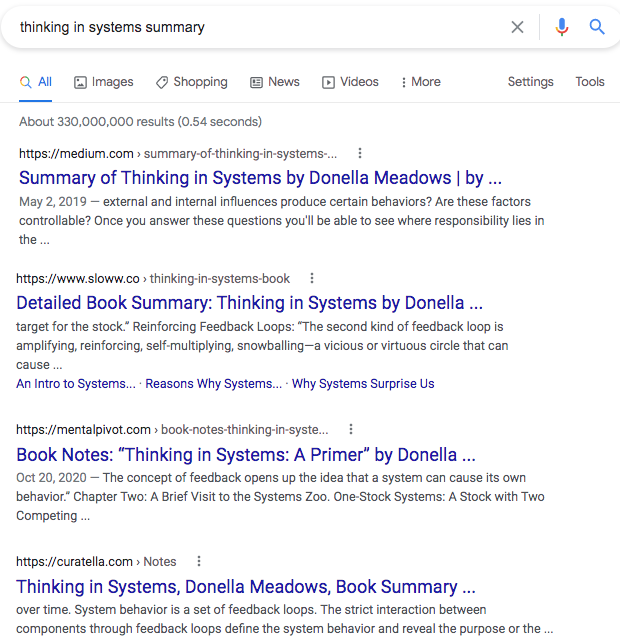This screenshot has width=620, height=641.
Task: Switch to the Shopping tab
Action: tap(191, 82)
